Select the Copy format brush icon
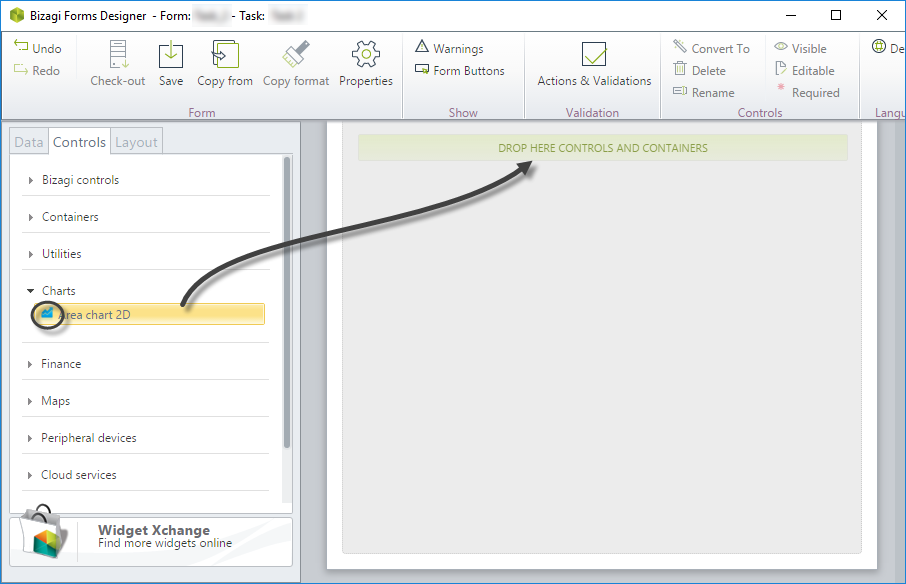This screenshot has width=906, height=584. [x=296, y=54]
